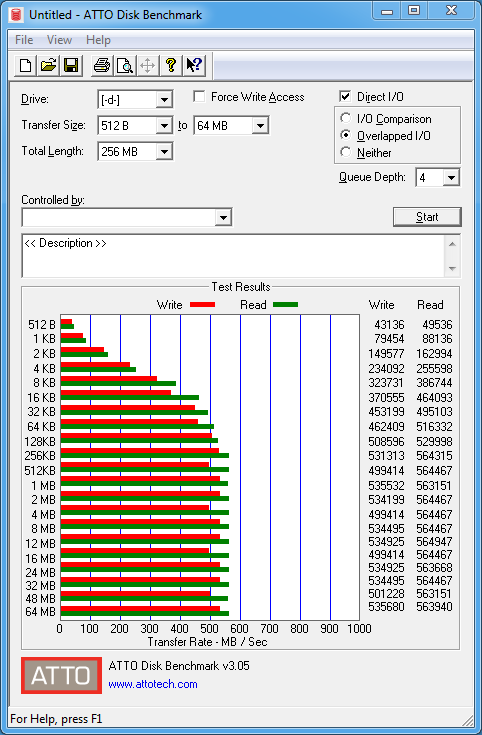Print the benchmark results
Image resolution: width=482 pixels, height=735 pixels.
tap(102, 65)
